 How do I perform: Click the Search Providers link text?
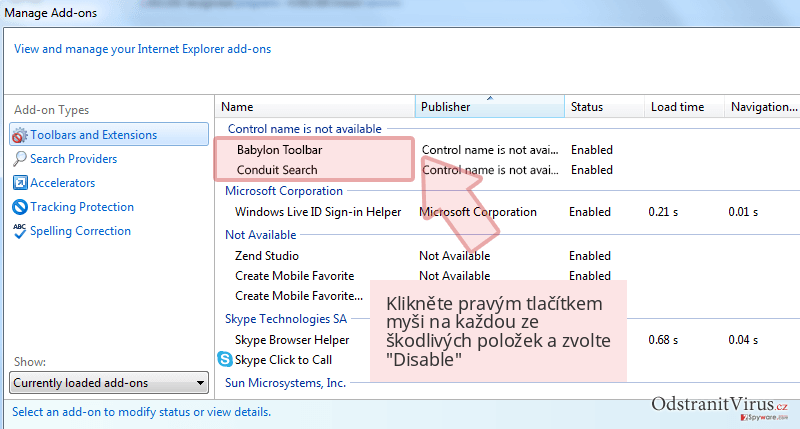pyautogui.click(x=73, y=159)
